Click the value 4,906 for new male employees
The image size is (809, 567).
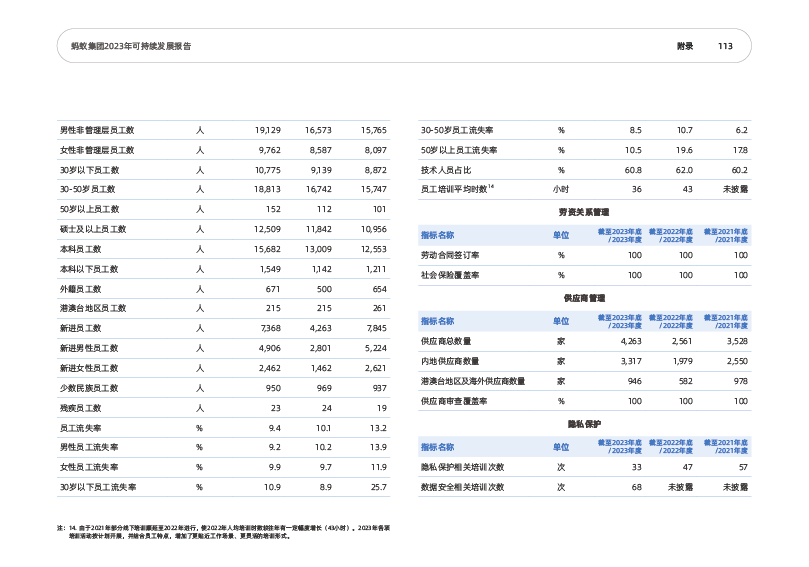pyautogui.click(x=267, y=348)
